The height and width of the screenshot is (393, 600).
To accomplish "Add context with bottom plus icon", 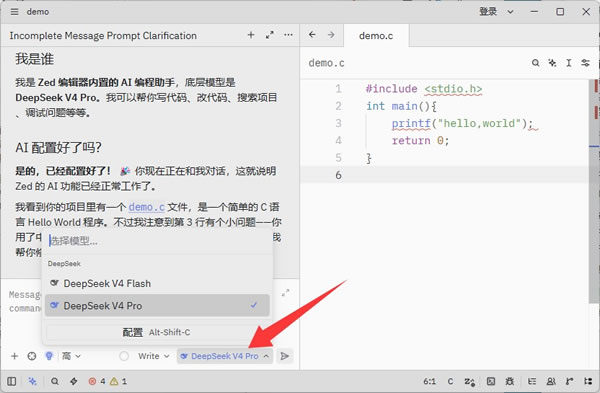I will [x=14, y=356].
